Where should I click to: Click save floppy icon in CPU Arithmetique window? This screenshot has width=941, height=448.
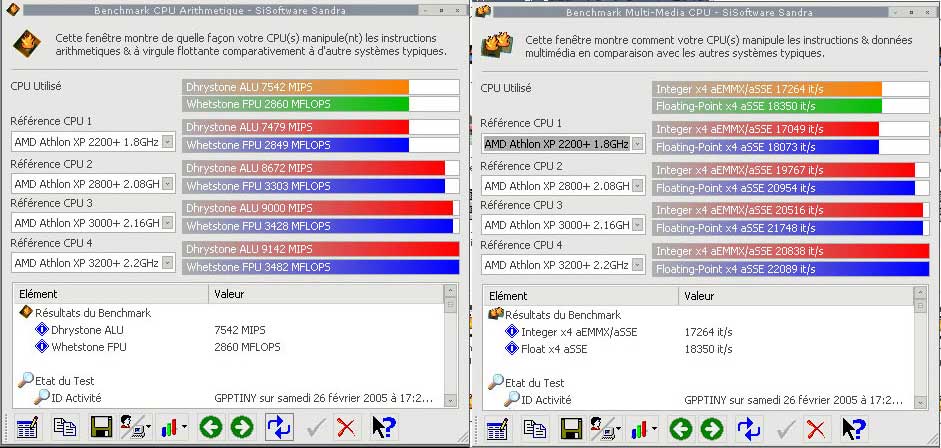click(101, 427)
